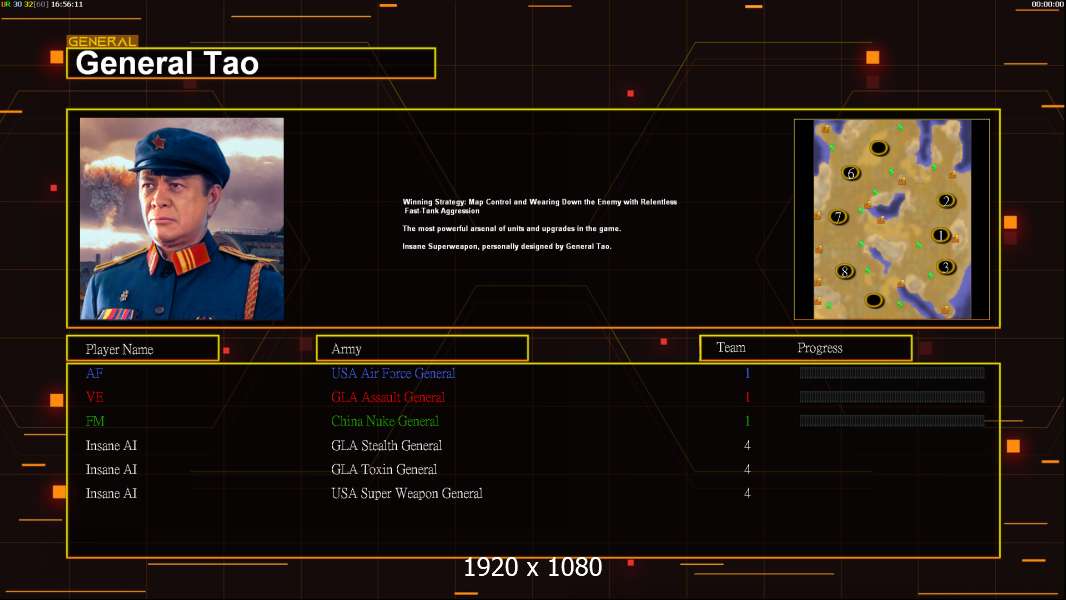Click the 16:56:11 clock readout in the corner
This screenshot has width=1066, height=600.
click(x=67, y=4)
